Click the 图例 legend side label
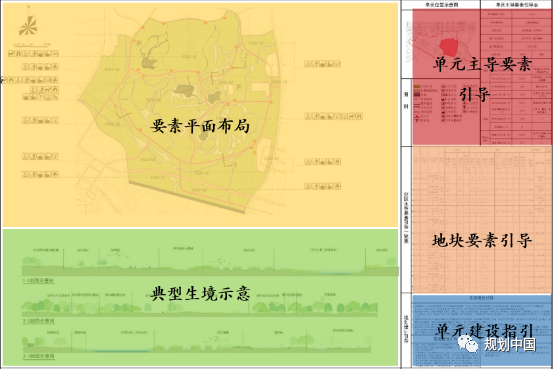Viewport: 554px width, 369px height. coord(406,100)
